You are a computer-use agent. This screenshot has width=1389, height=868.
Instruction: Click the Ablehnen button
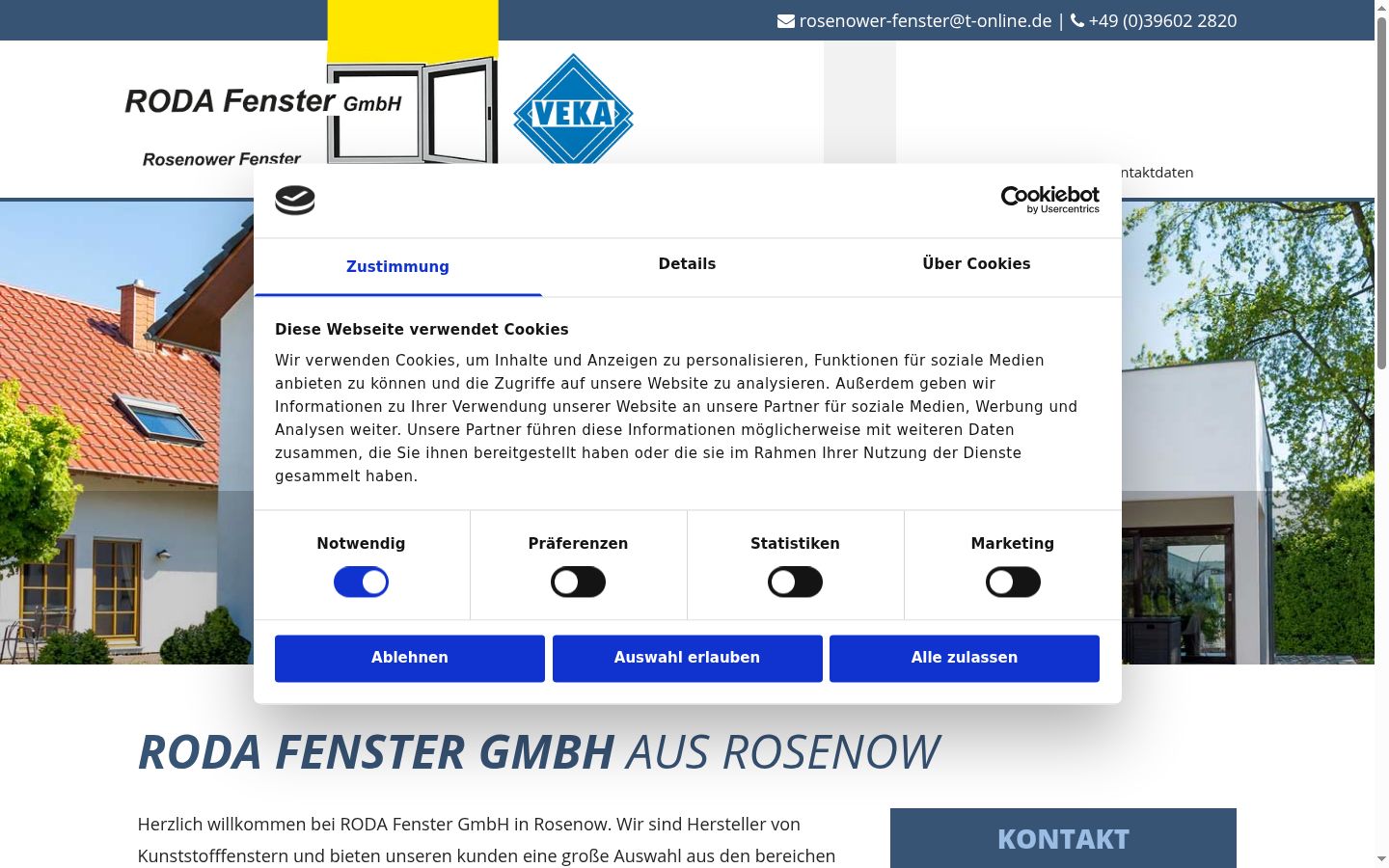click(410, 658)
